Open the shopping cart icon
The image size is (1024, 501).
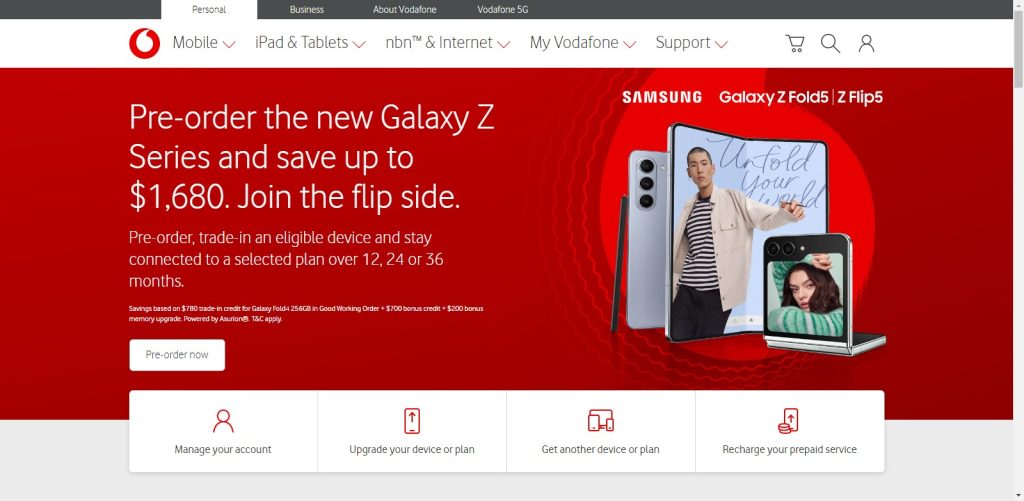click(x=795, y=43)
